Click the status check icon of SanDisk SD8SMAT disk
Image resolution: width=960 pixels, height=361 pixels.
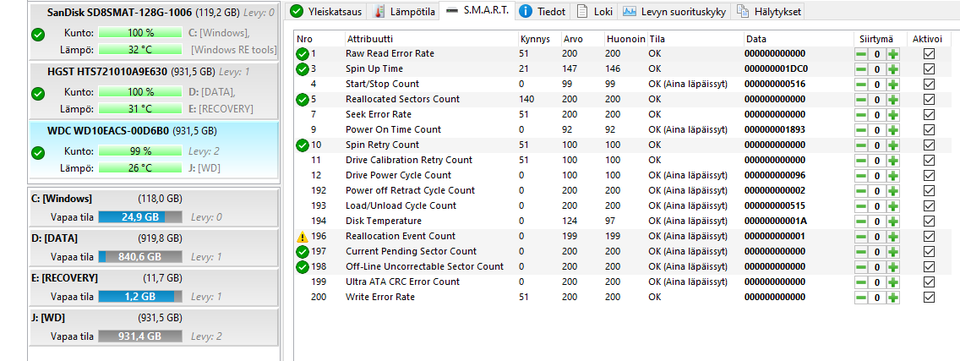click(x=38, y=35)
